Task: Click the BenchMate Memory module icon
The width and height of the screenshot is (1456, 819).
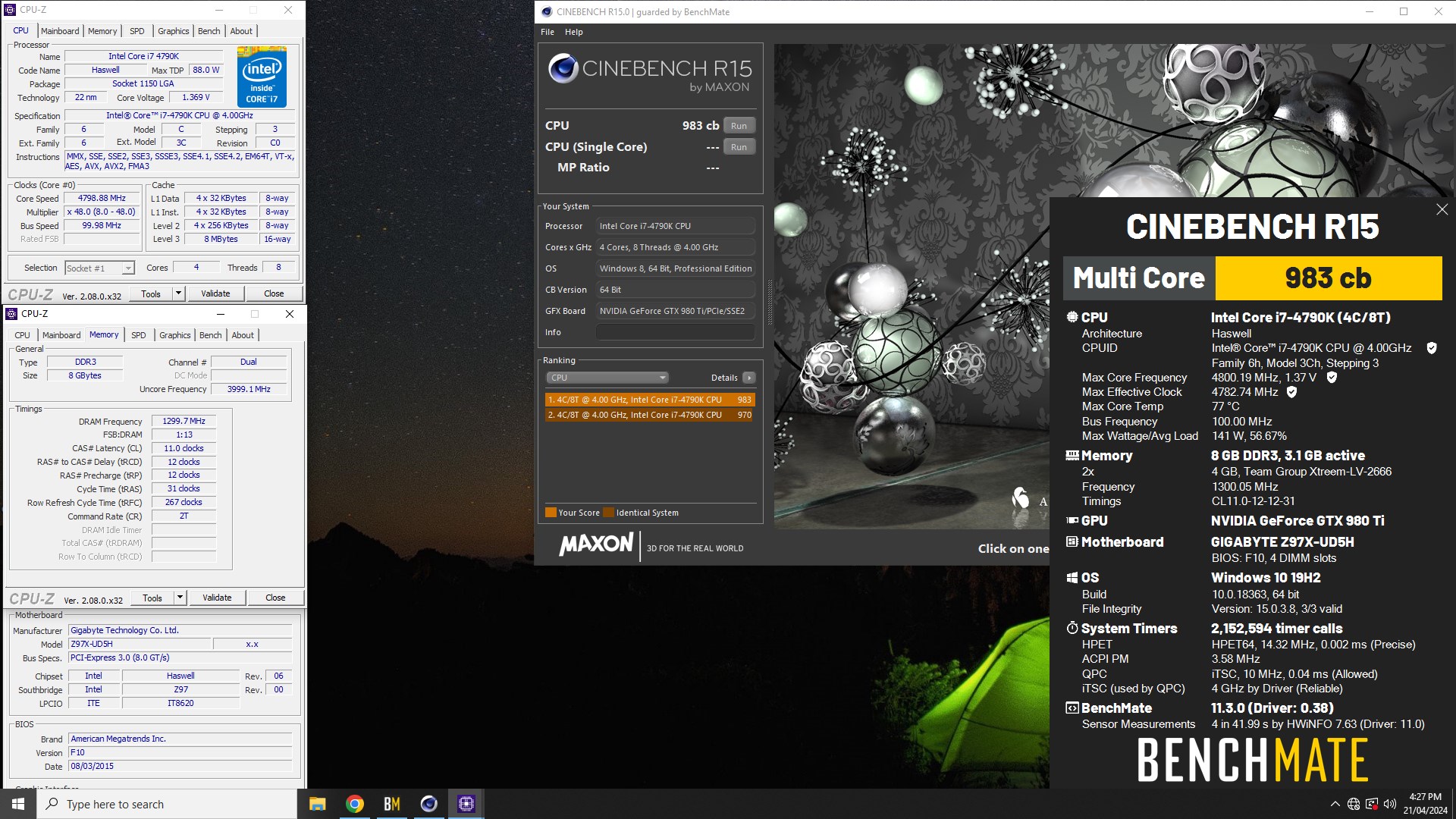Action: [x=1072, y=456]
